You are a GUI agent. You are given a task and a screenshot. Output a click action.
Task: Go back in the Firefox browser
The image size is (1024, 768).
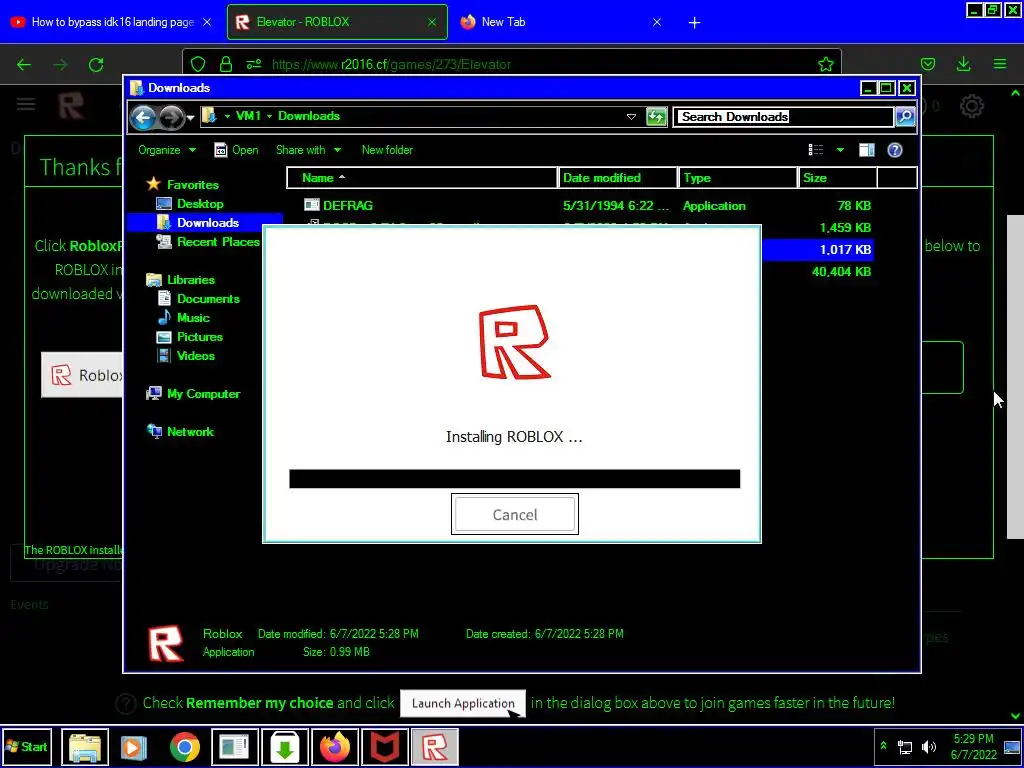click(24, 64)
